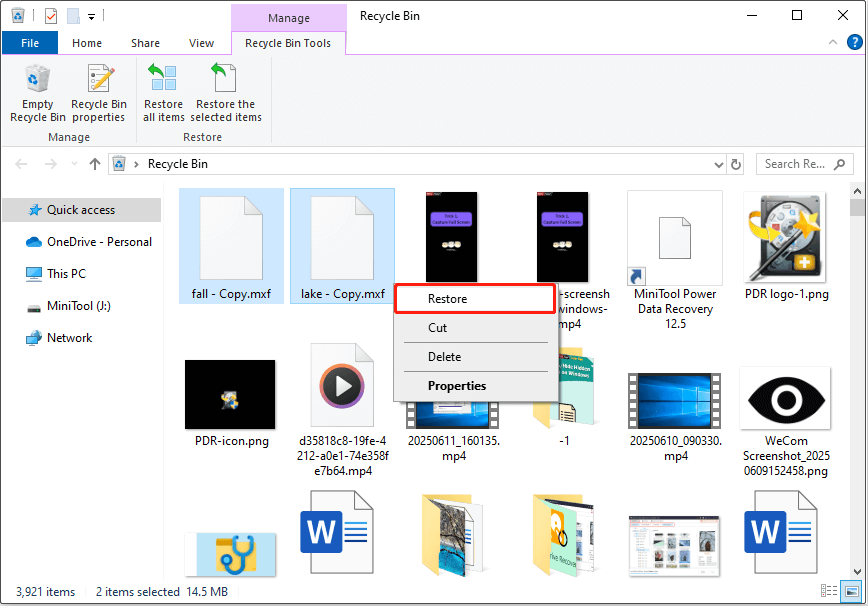Switch to details view icon

829,591
